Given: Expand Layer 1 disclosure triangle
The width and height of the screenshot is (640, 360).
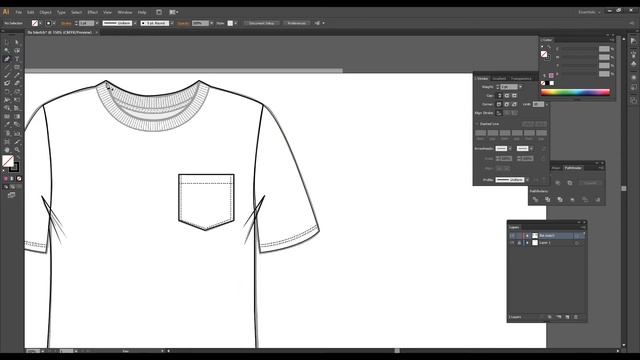Looking at the screenshot, I should tap(527, 243).
